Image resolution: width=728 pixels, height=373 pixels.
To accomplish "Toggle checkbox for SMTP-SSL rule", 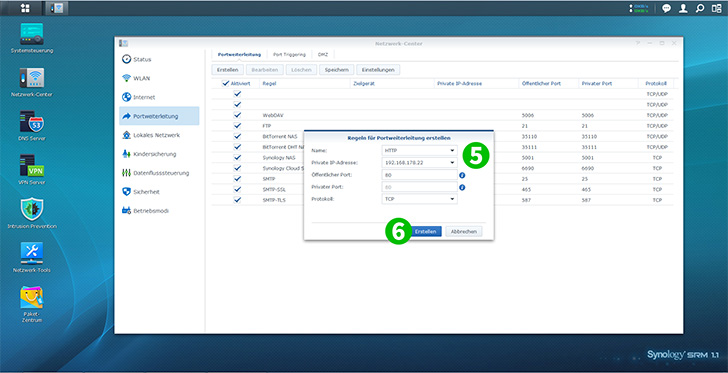I will click(x=237, y=189).
